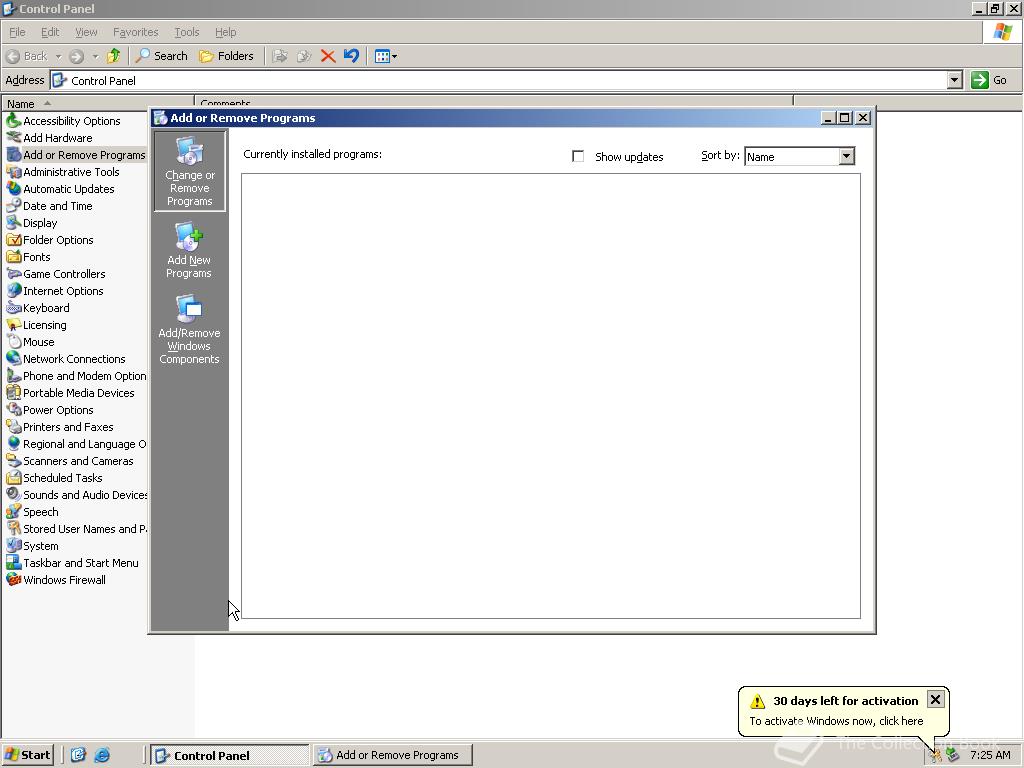Image resolution: width=1024 pixels, height=768 pixels.
Task: Open the Help menu
Action: pos(225,32)
